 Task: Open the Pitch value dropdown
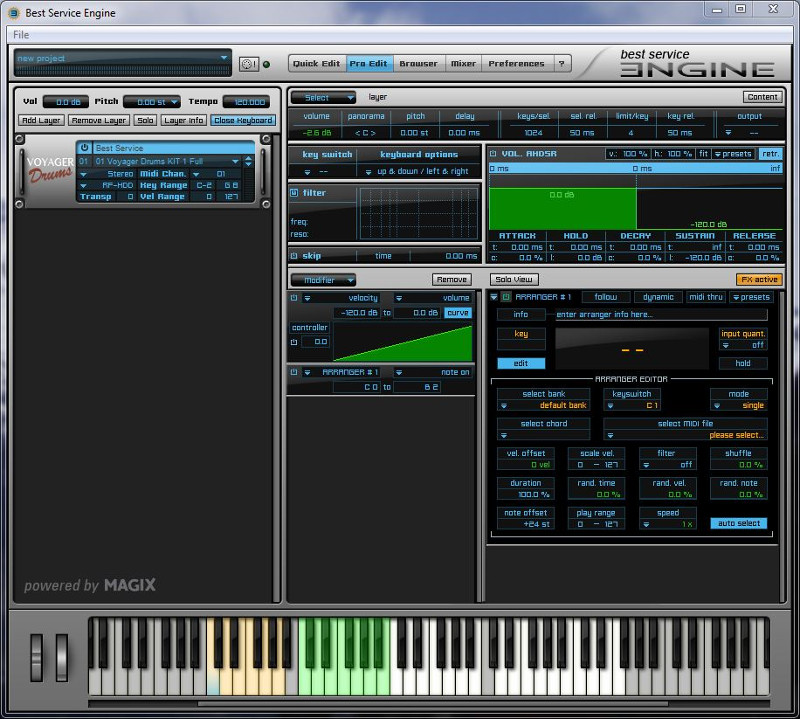point(174,102)
